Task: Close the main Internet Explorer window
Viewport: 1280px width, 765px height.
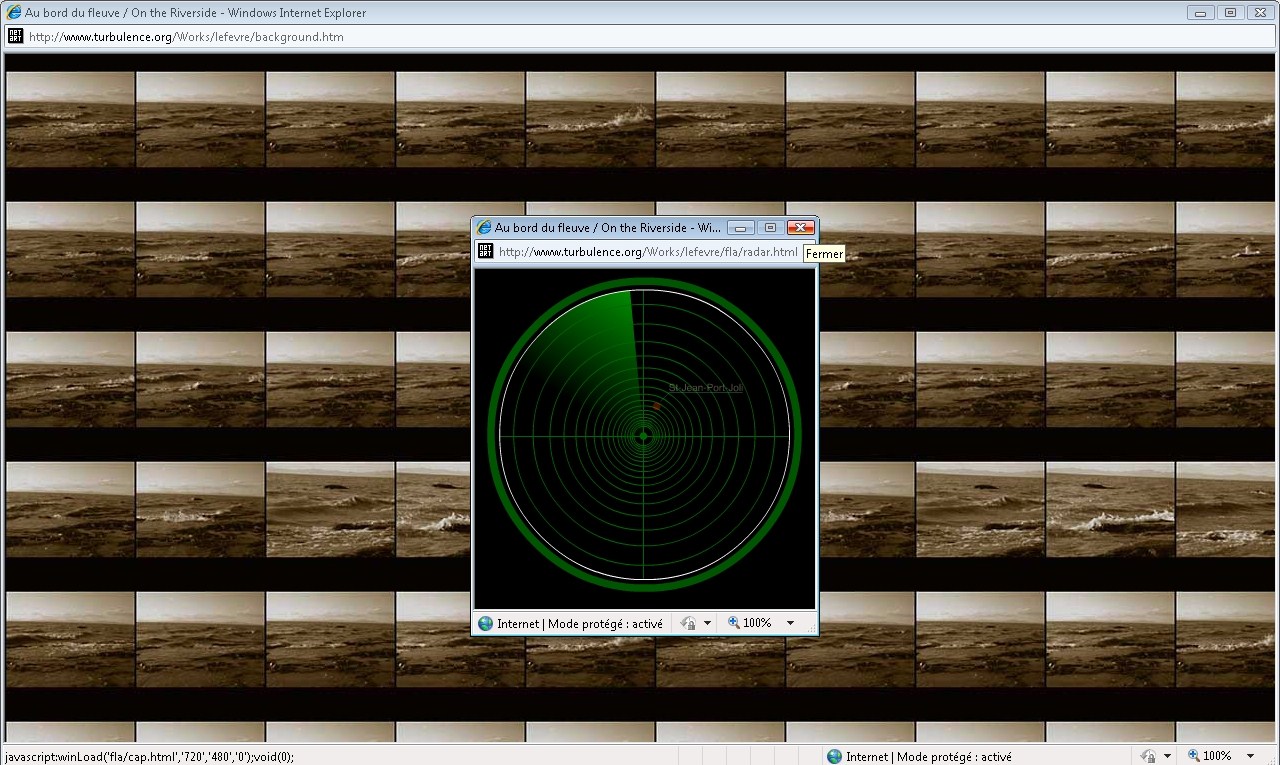Action: tap(1260, 13)
